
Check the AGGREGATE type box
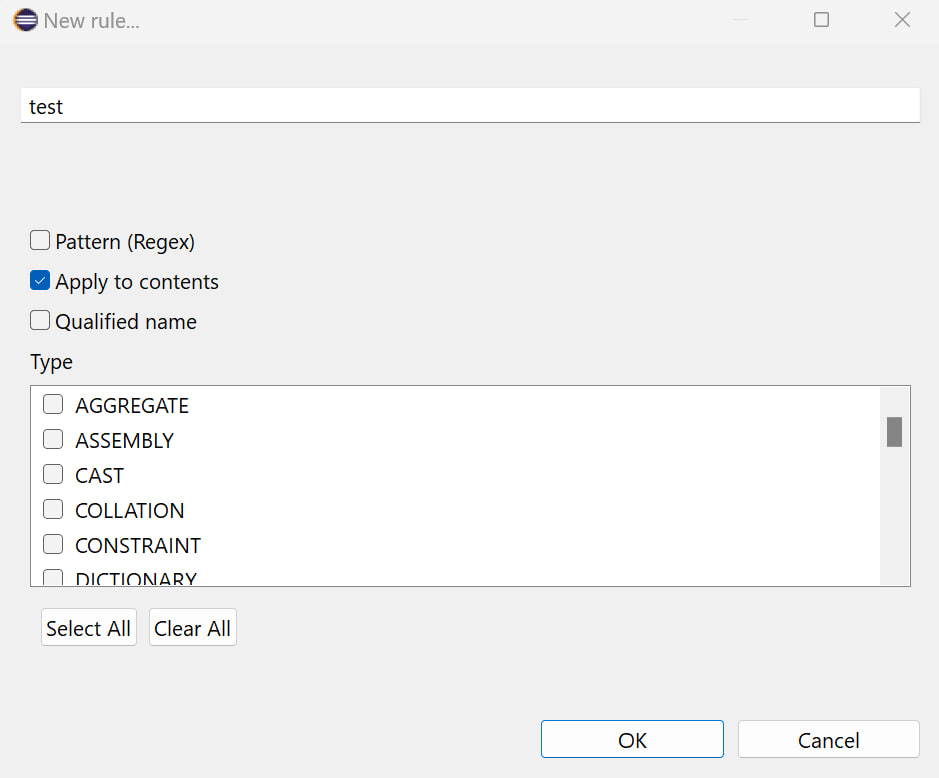point(53,404)
